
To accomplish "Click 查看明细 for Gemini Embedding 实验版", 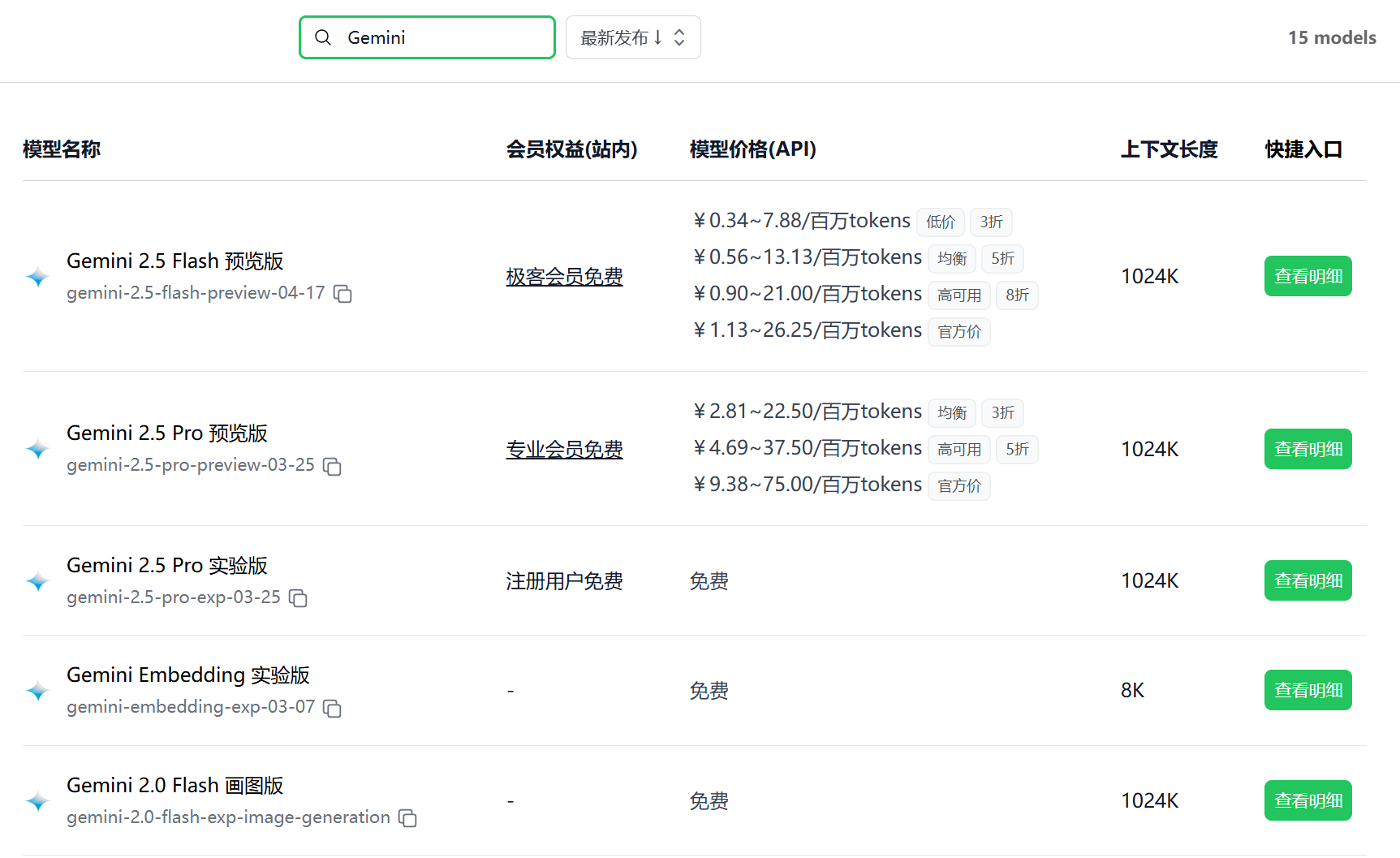I will pyautogui.click(x=1308, y=690).
